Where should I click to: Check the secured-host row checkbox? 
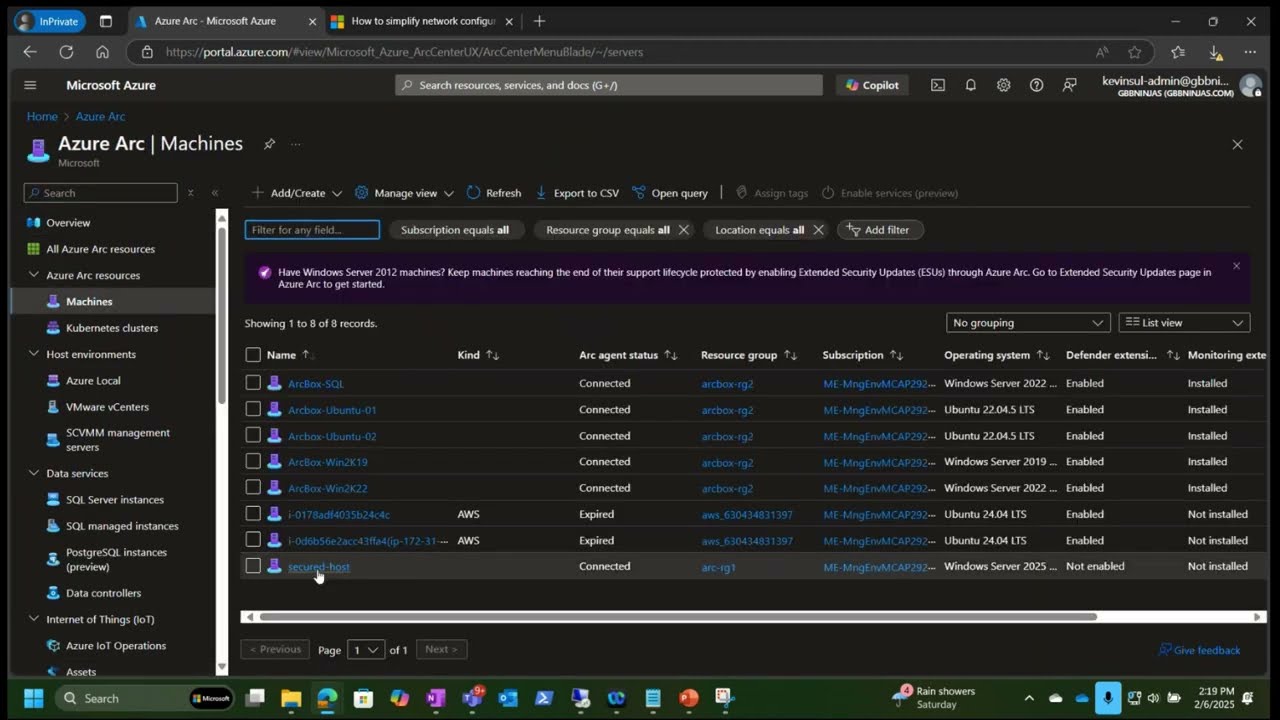(x=253, y=566)
